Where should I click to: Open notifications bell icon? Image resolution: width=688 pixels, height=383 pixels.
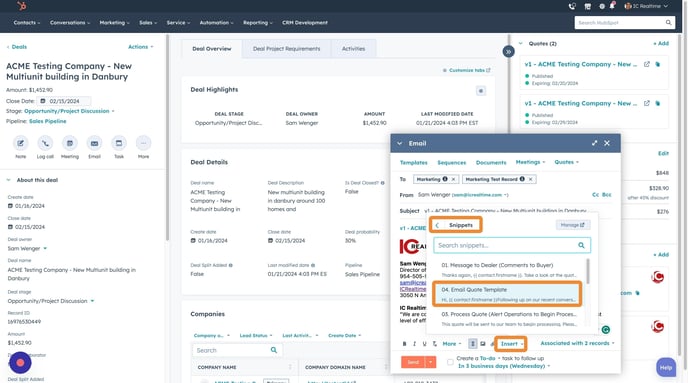tap(612, 6)
